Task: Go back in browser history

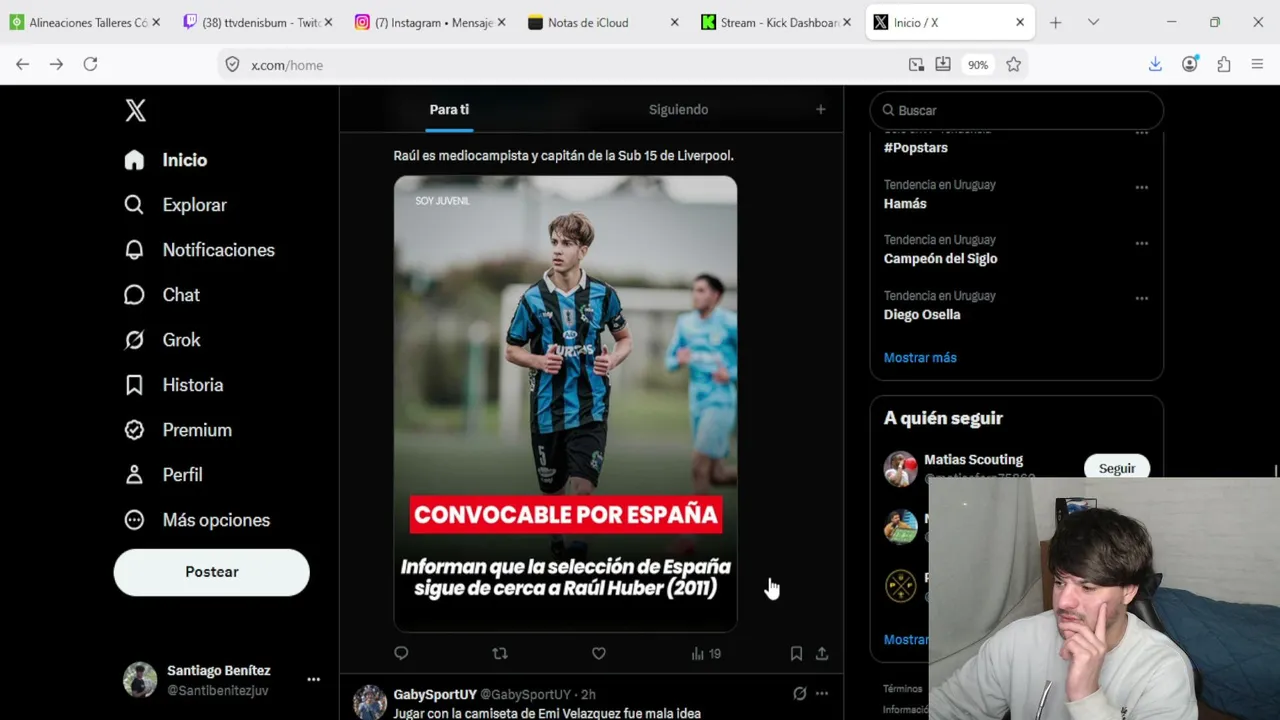Action: [22, 64]
